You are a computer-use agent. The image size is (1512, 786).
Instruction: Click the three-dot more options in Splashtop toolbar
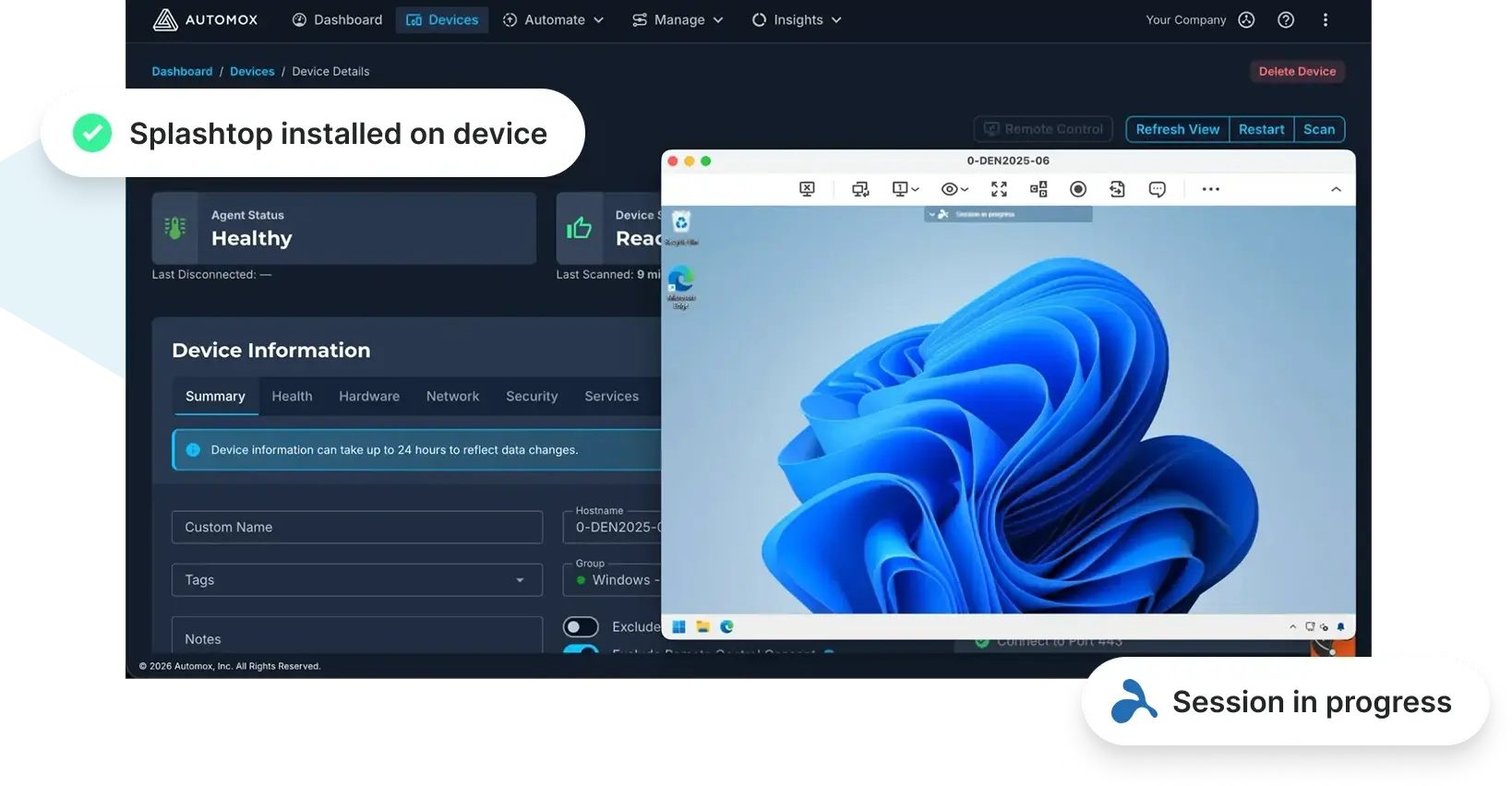[x=1210, y=189]
